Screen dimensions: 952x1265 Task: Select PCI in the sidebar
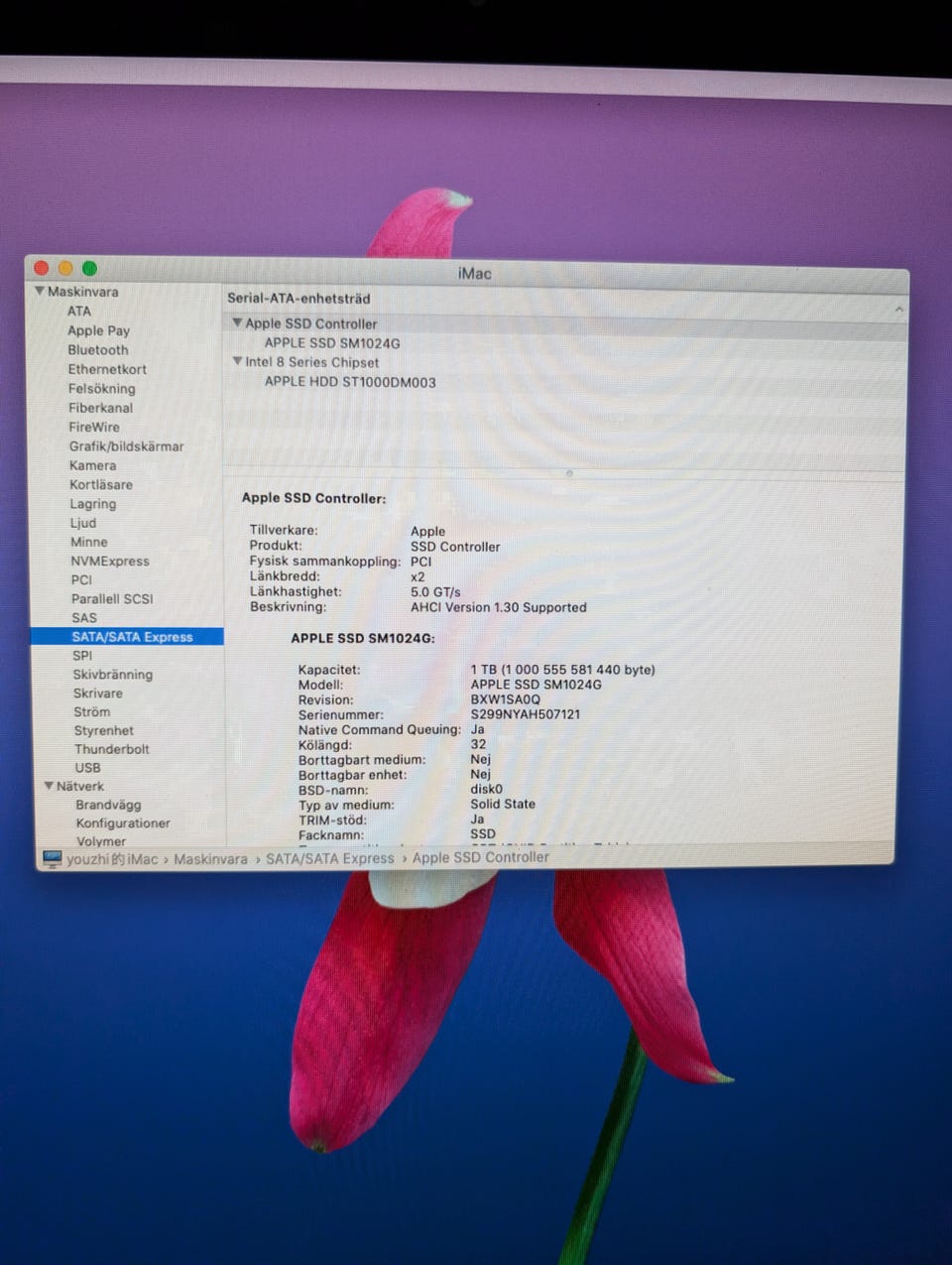[81, 579]
